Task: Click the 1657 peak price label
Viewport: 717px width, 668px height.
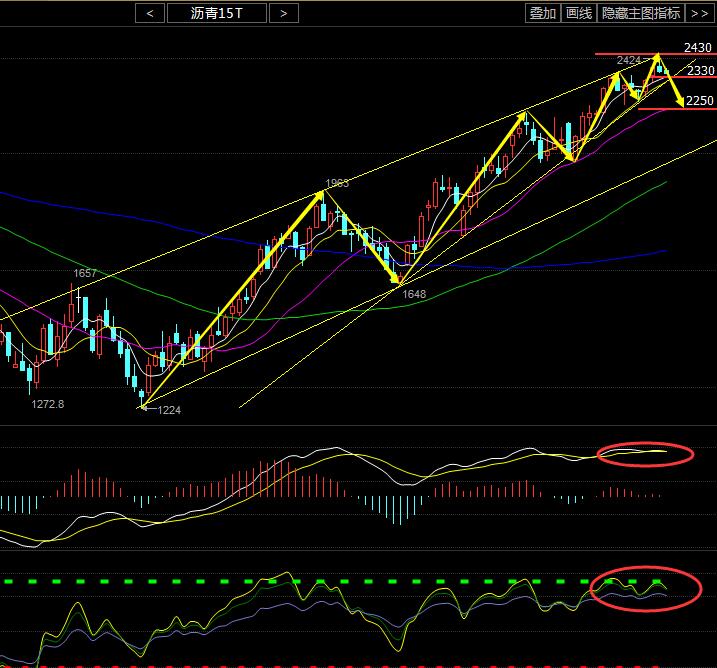Action: tap(85, 273)
